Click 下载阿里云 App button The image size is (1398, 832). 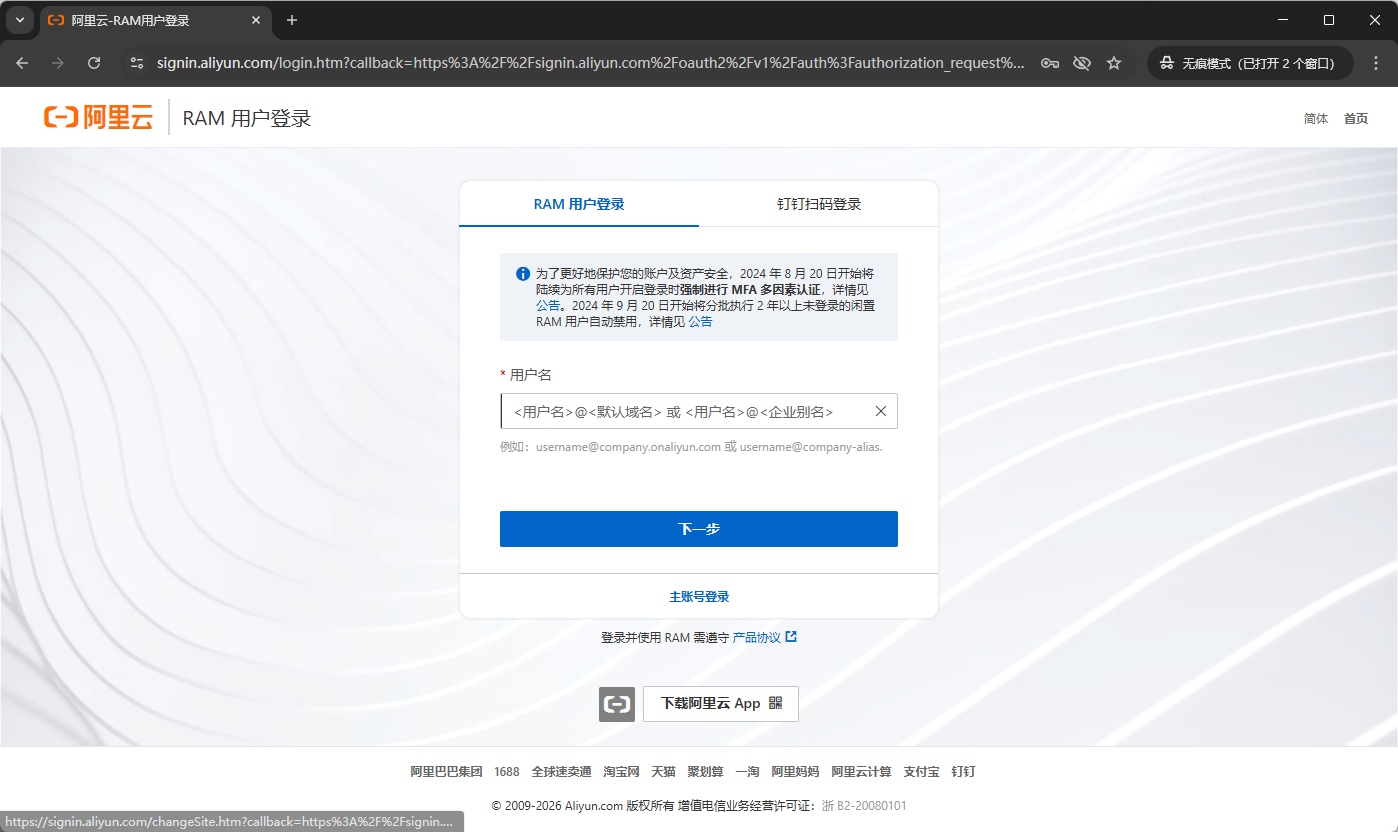click(x=720, y=704)
